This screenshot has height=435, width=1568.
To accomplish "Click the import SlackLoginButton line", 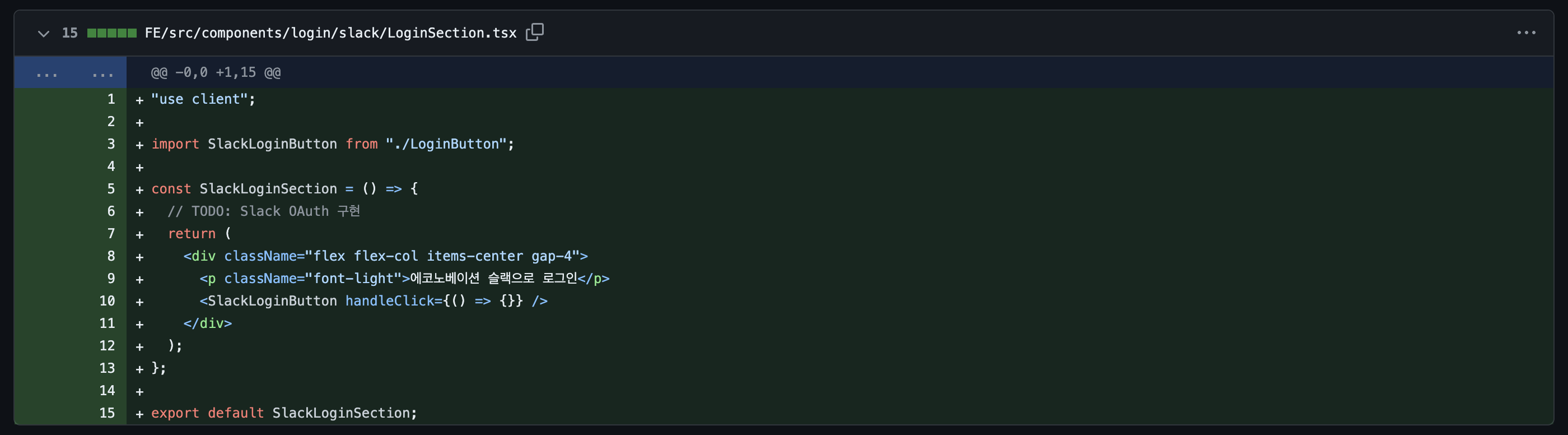I will pyautogui.click(x=332, y=144).
